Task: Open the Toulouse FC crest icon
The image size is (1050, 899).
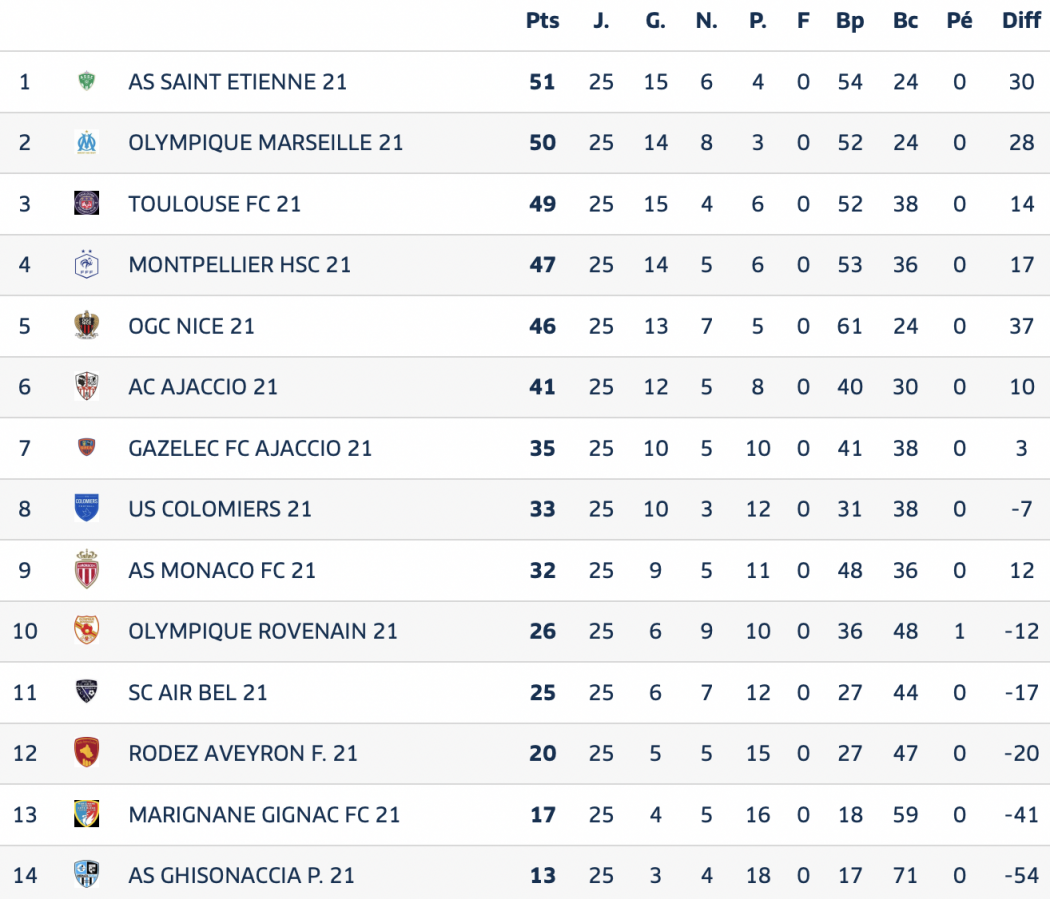Action: [x=86, y=203]
